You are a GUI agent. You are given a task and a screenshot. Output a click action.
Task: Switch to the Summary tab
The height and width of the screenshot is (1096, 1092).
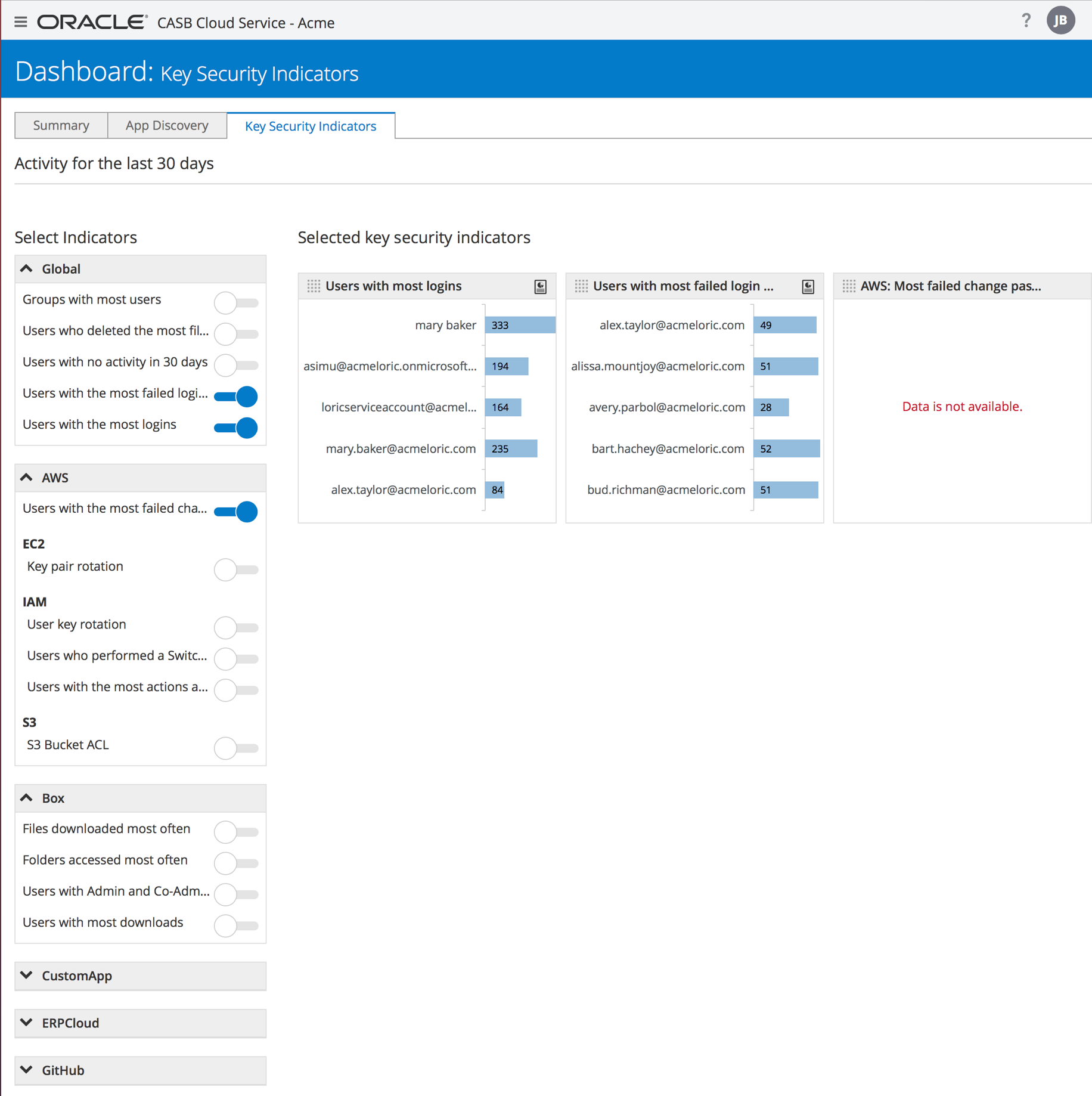point(61,125)
